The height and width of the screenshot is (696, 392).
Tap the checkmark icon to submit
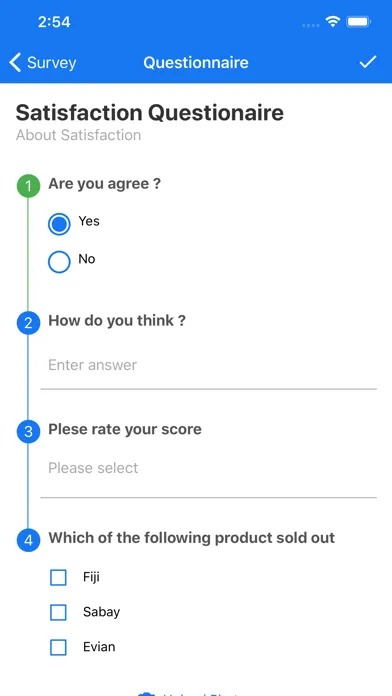click(x=368, y=62)
